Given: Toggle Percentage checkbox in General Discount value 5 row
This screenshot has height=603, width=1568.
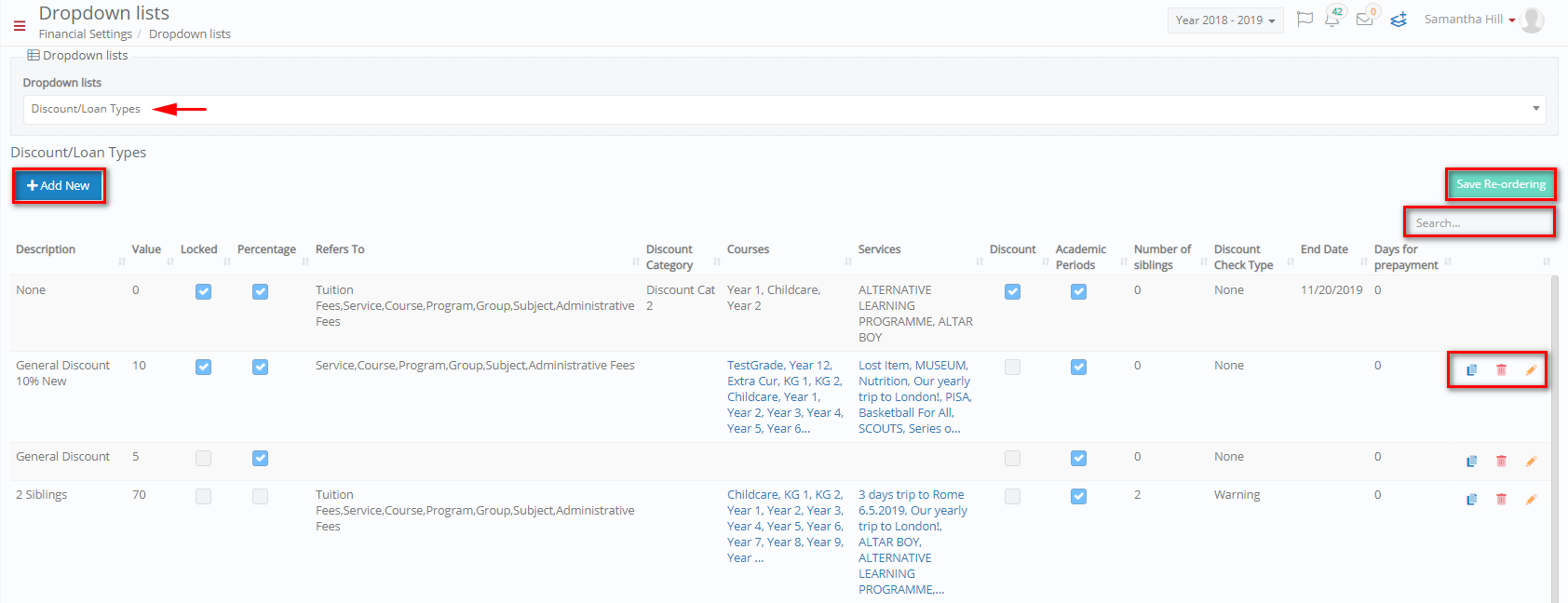Looking at the screenshot, I should [x=260, y=458].
